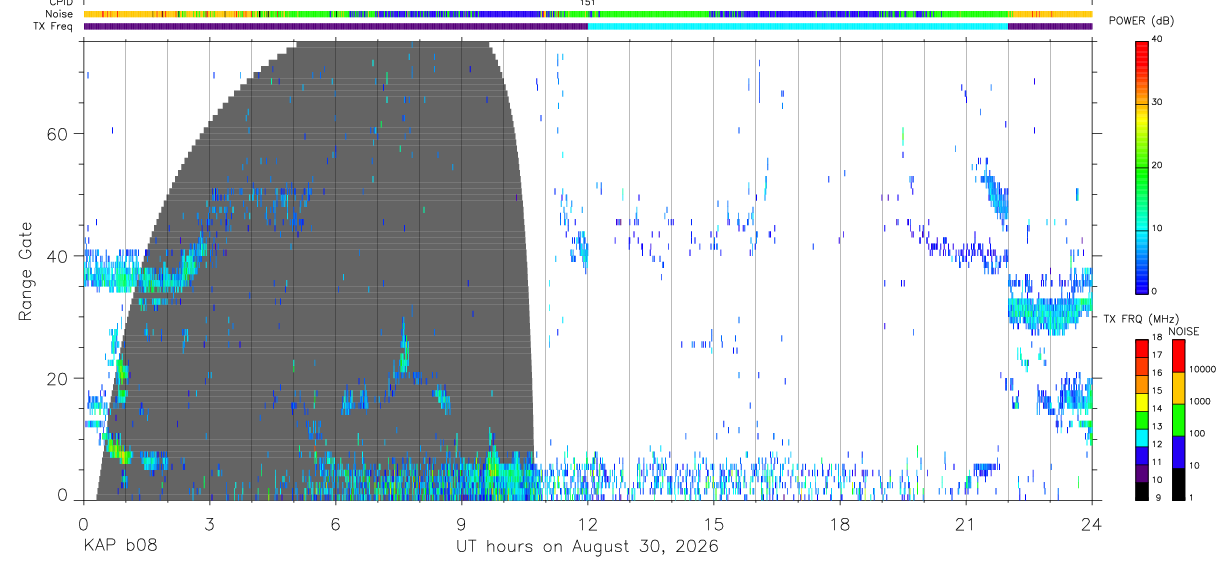1228x567 pixels.
Task: Click the KAP b08 label
Action: [120, 547]
